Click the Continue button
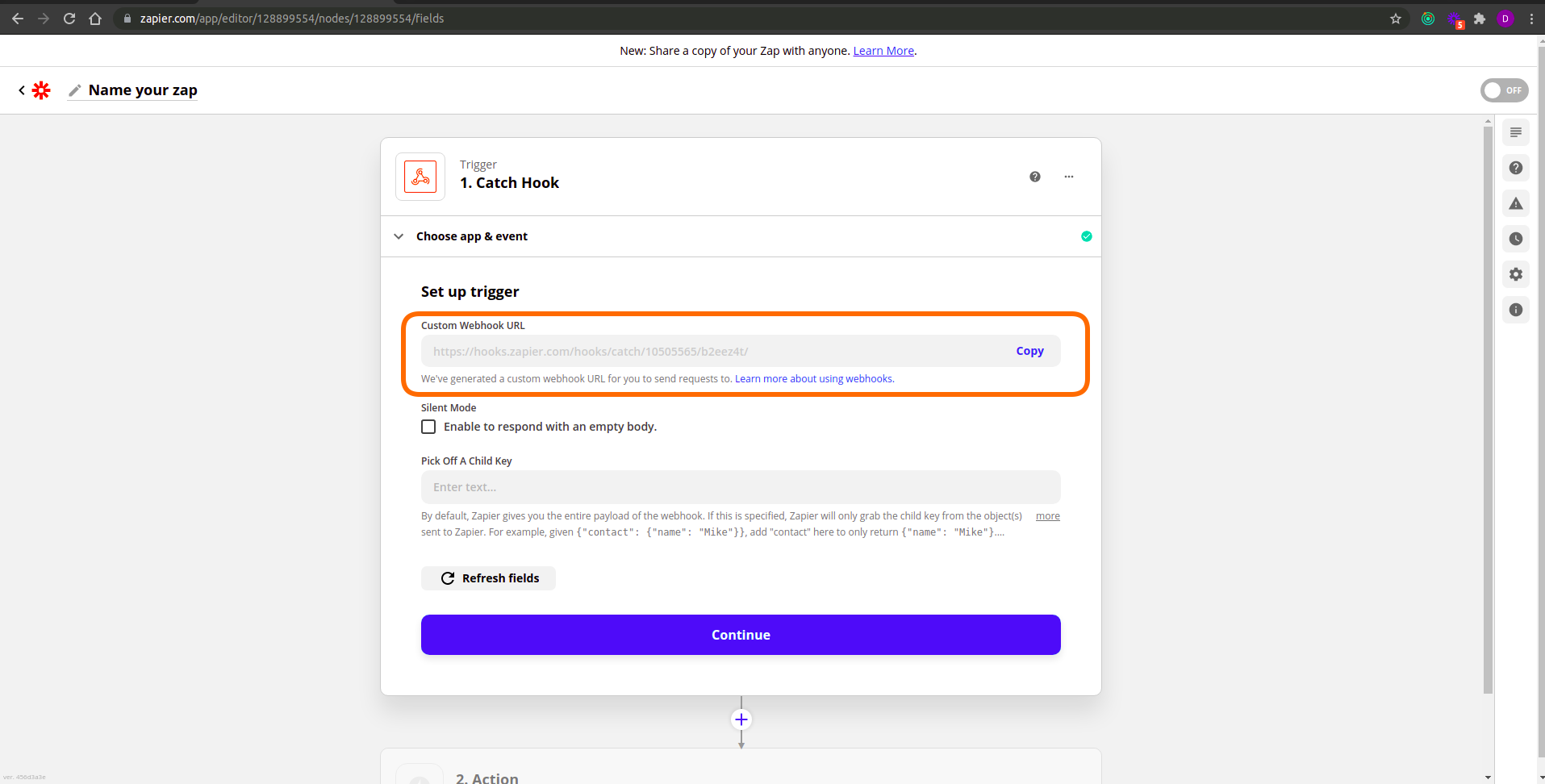The image size is (1545, 784). pos(741,635)
